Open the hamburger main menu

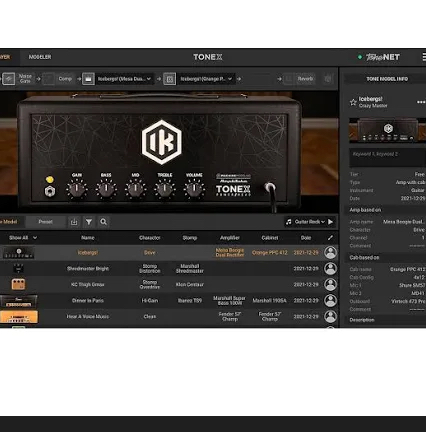424,57
